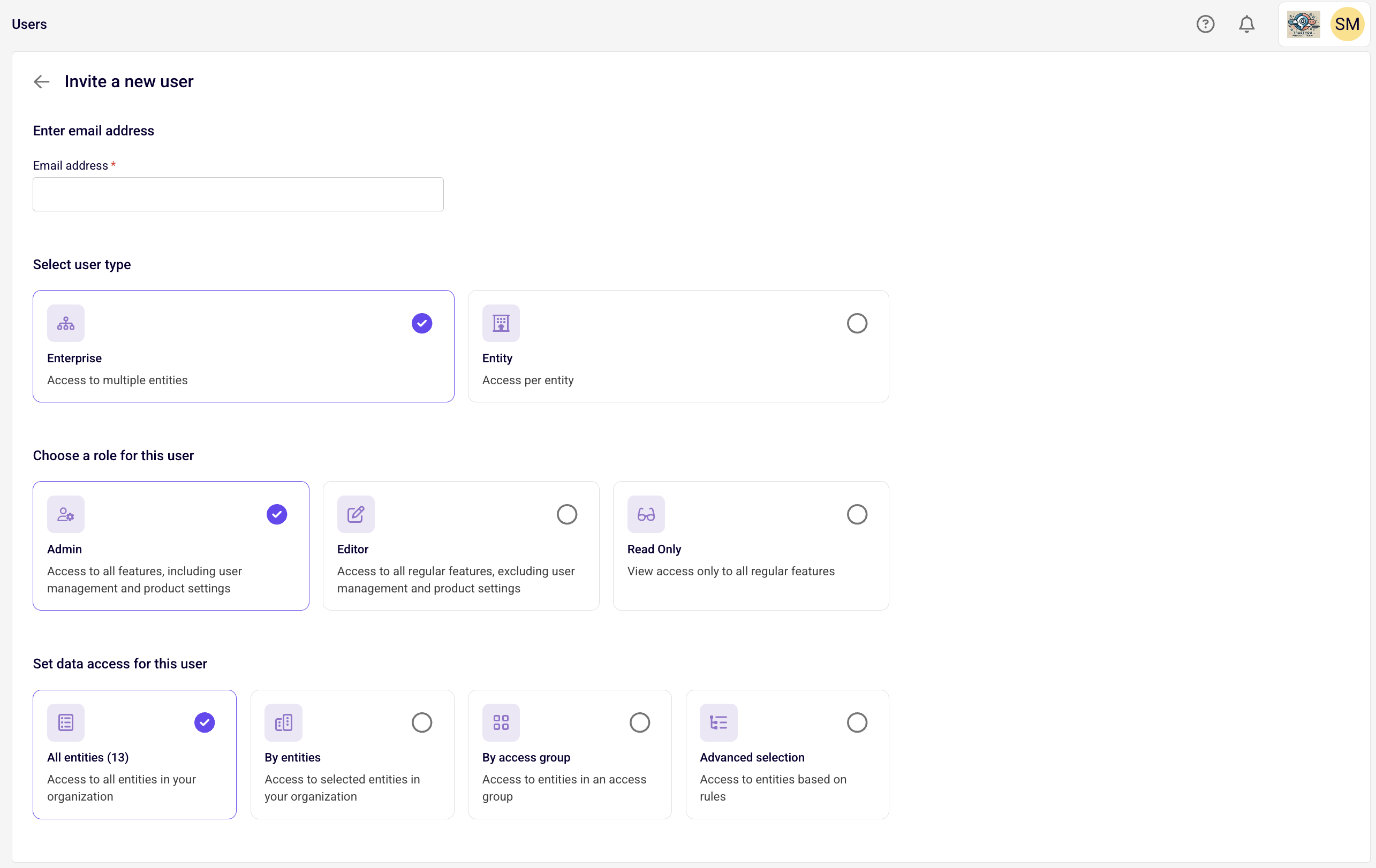Screen dimensions: 1376x868
Task: Click the By access group grid icon
Action: [501, 722]
